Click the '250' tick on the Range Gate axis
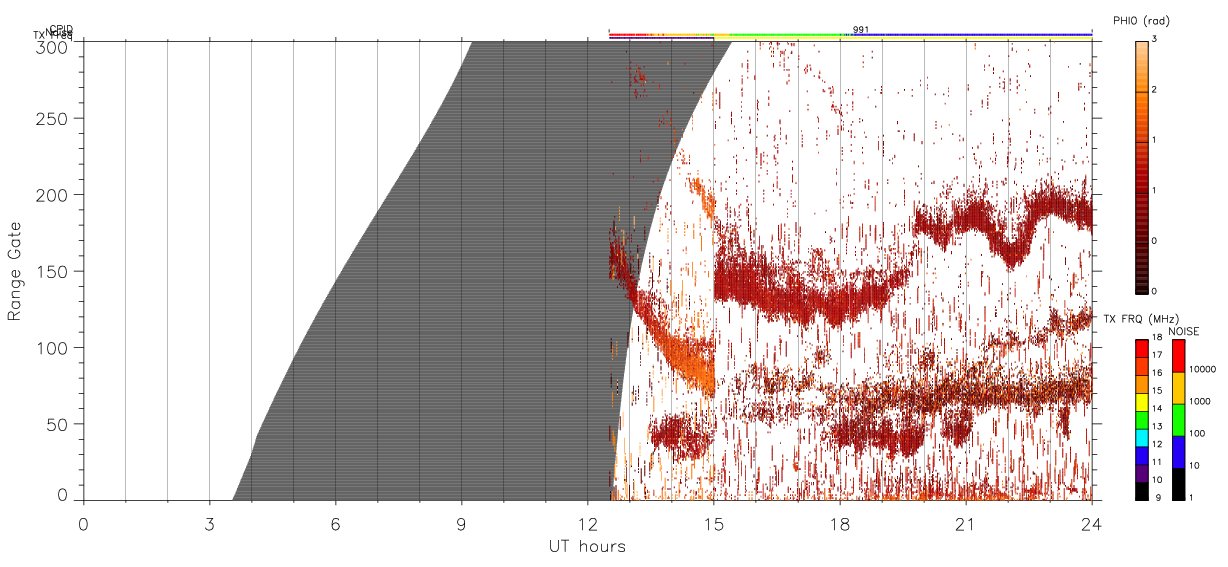1228x567 pixels. coord(53,118)
